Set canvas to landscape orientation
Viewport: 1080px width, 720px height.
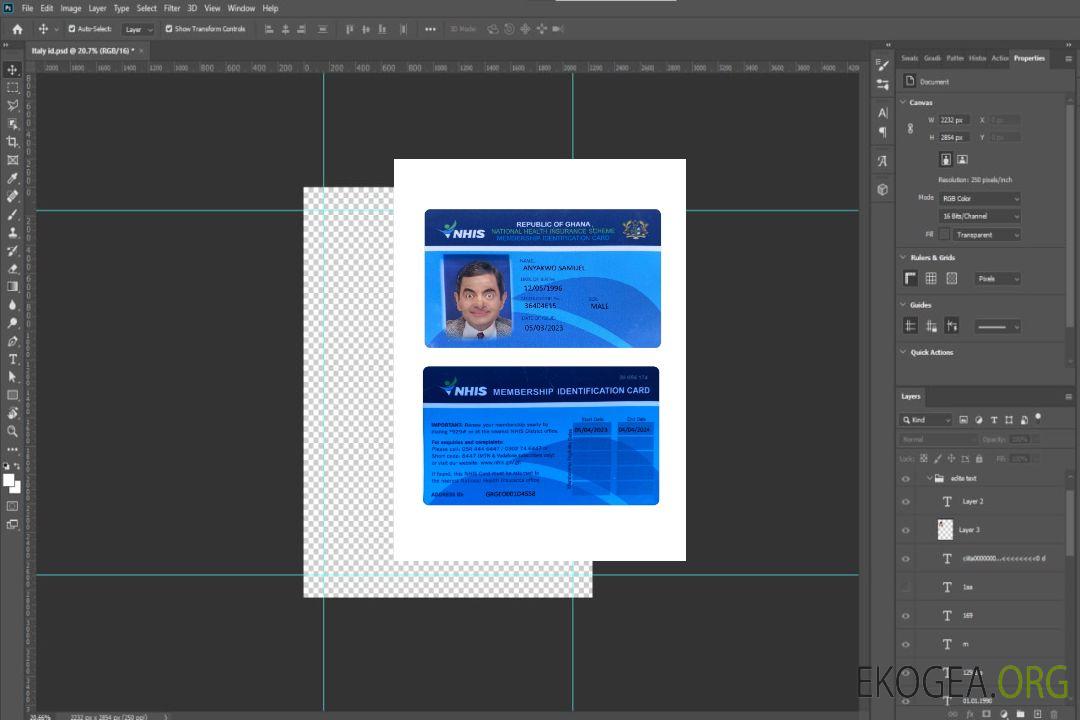coord(962,159)
